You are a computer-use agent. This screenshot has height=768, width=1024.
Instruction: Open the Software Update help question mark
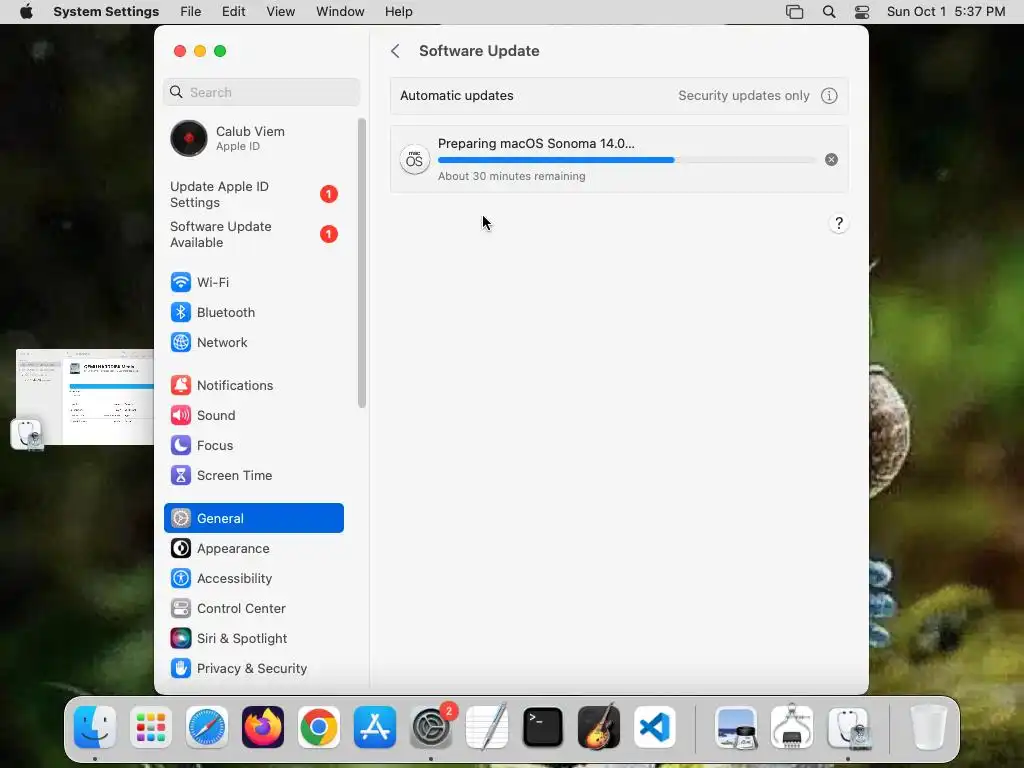[x=839, y=223]
